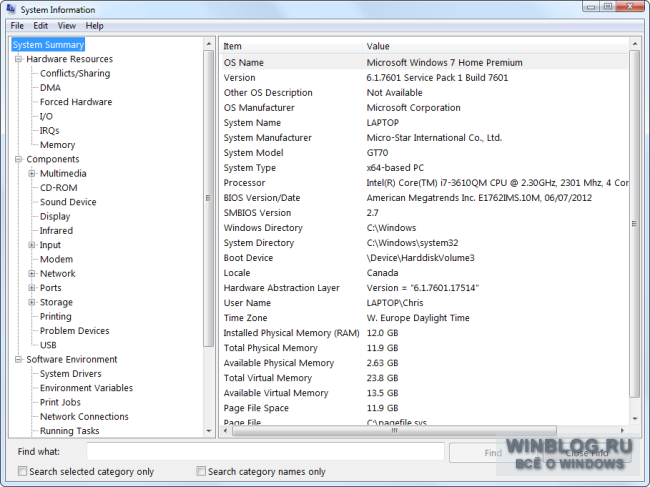Select Infrared component
This screenshot has height=487, width=650.
[56, 230]
